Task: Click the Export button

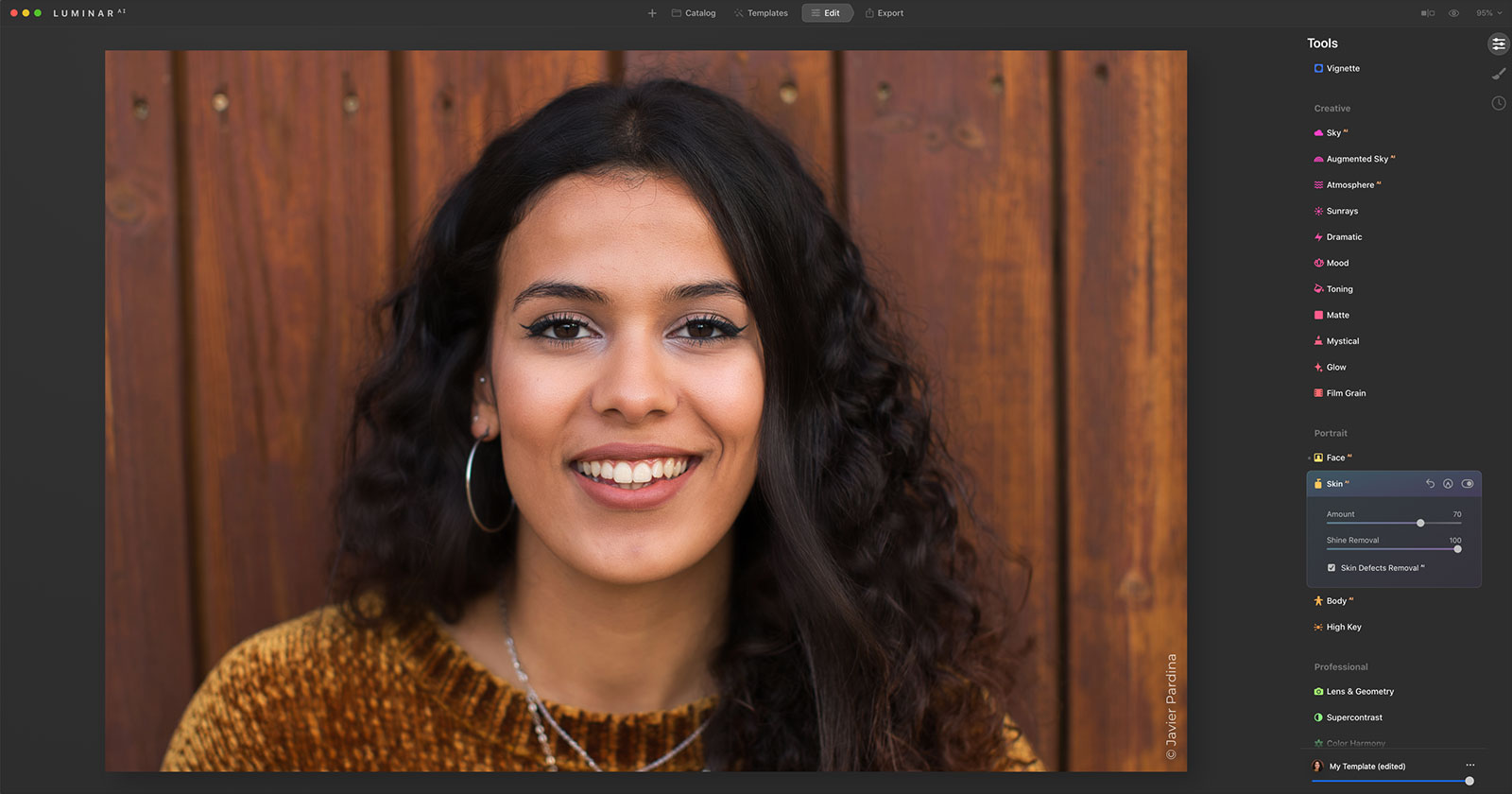Action: pos(885,13)
